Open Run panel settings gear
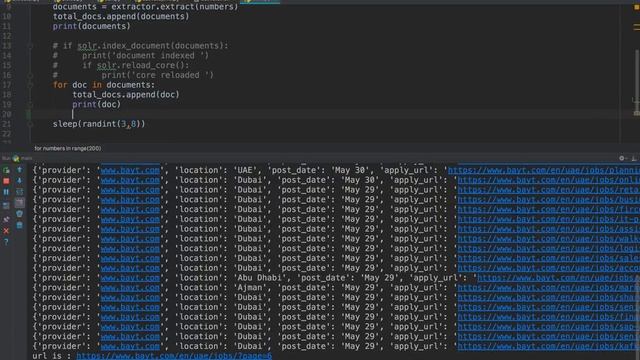The width and height of the screenshot is (640, 360). pyautogui.click(x=622, y=158)
